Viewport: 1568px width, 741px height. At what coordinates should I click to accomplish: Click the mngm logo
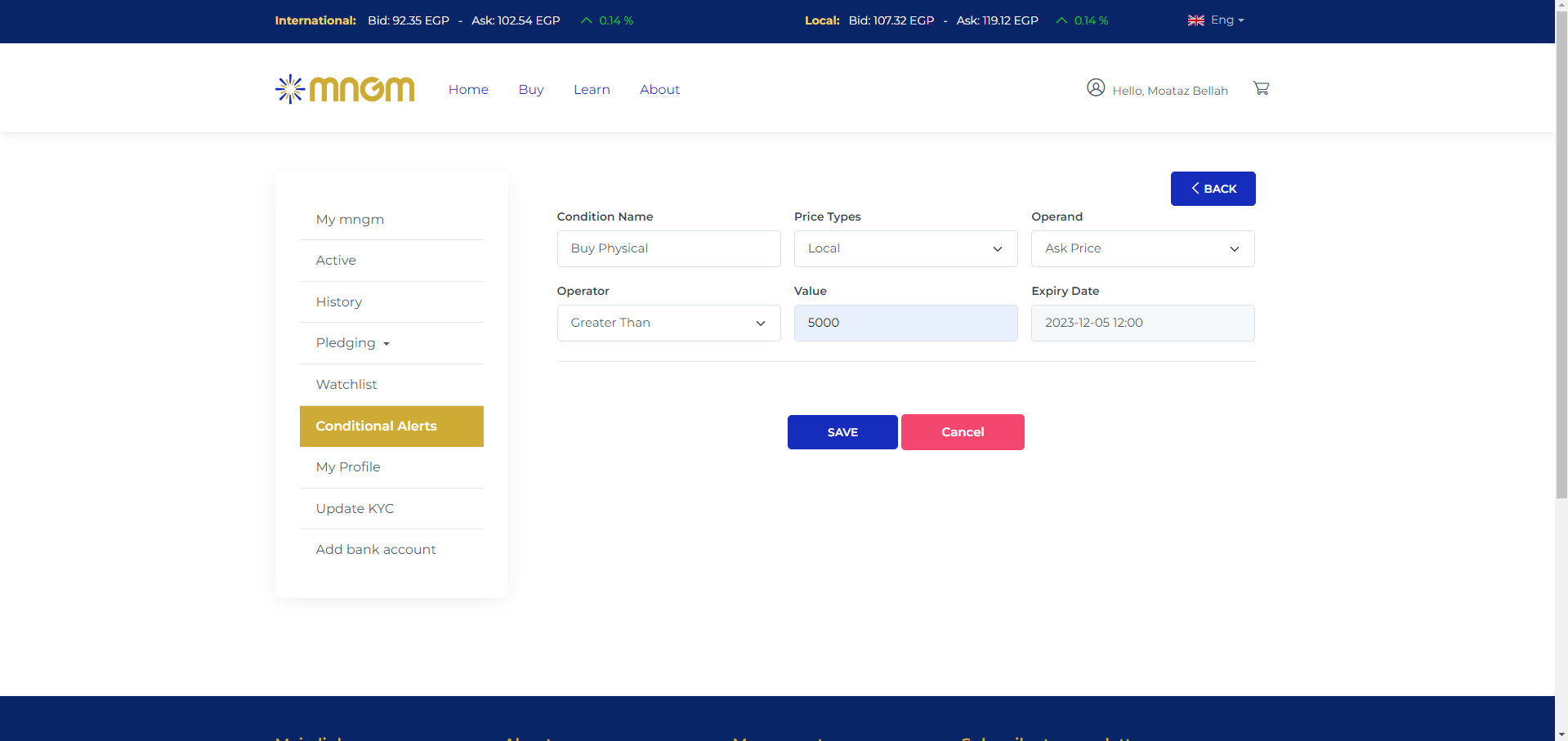pos(345,89)
